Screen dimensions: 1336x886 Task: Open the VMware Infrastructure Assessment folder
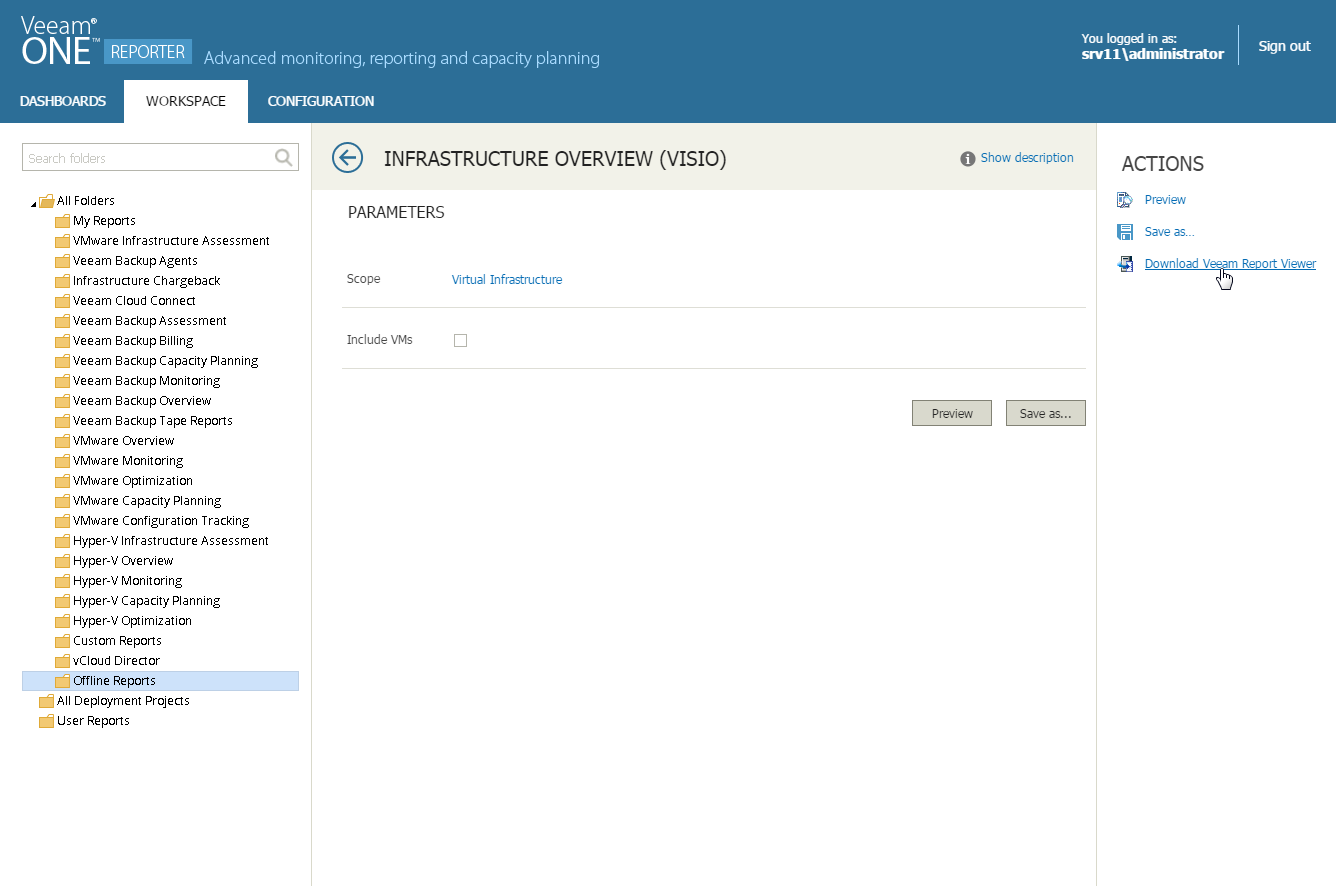171,241
